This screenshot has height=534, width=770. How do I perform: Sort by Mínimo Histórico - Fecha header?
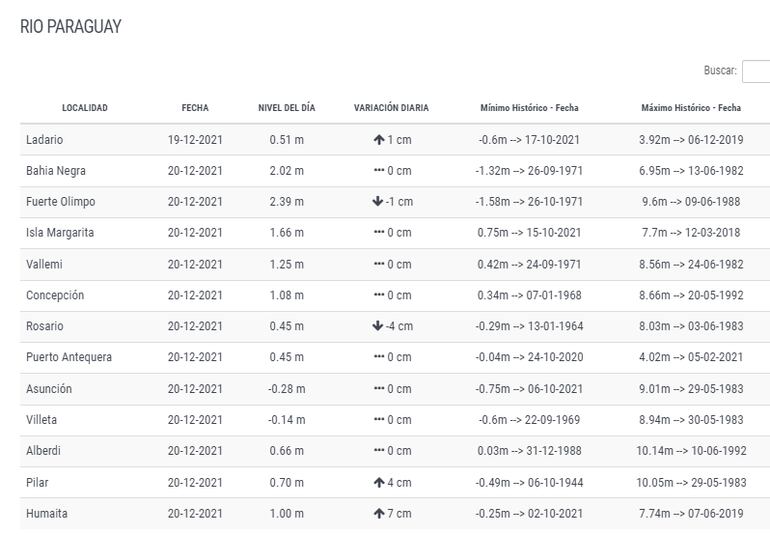click(529, 108)
